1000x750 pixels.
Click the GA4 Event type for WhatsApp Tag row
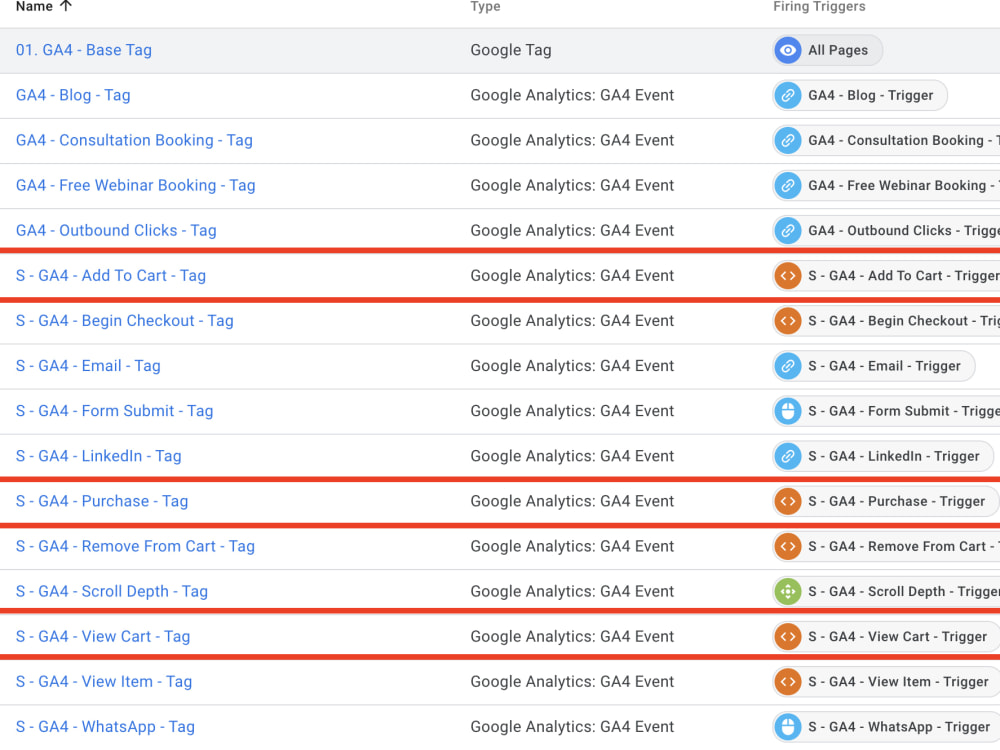(572, 727)
